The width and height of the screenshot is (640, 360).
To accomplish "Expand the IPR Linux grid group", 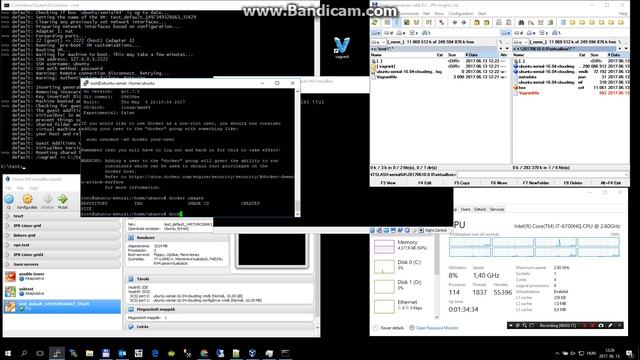I will click(x=8, y=226).
